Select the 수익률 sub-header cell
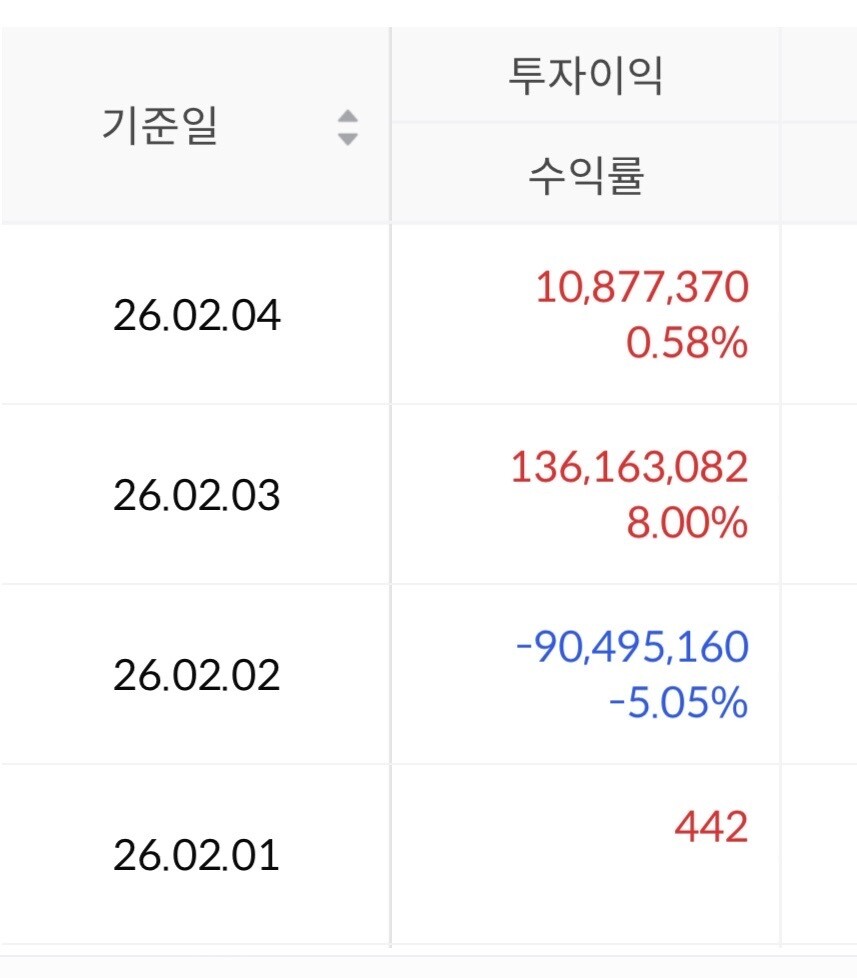 coord(585,175)
